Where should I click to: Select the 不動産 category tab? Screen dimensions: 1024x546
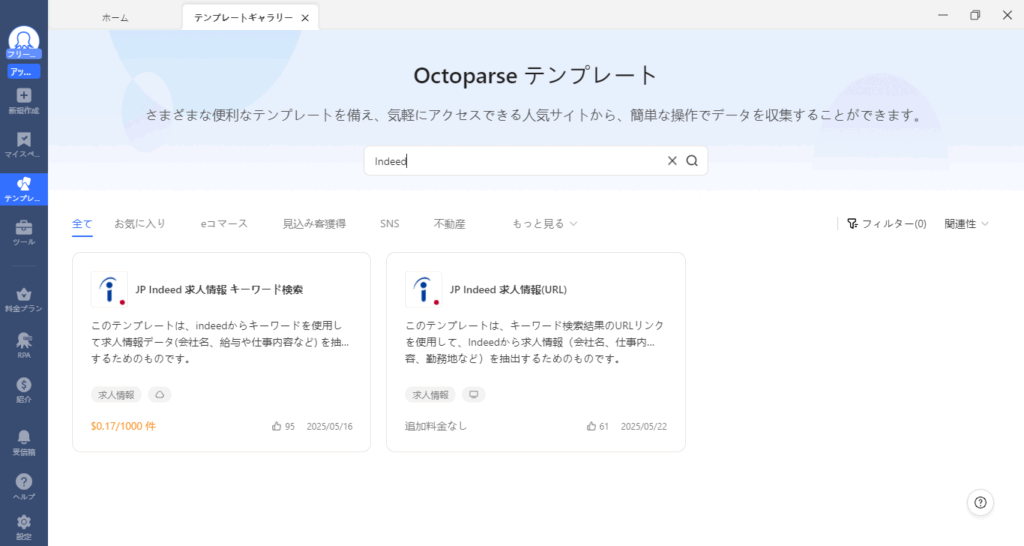[449, 223]
